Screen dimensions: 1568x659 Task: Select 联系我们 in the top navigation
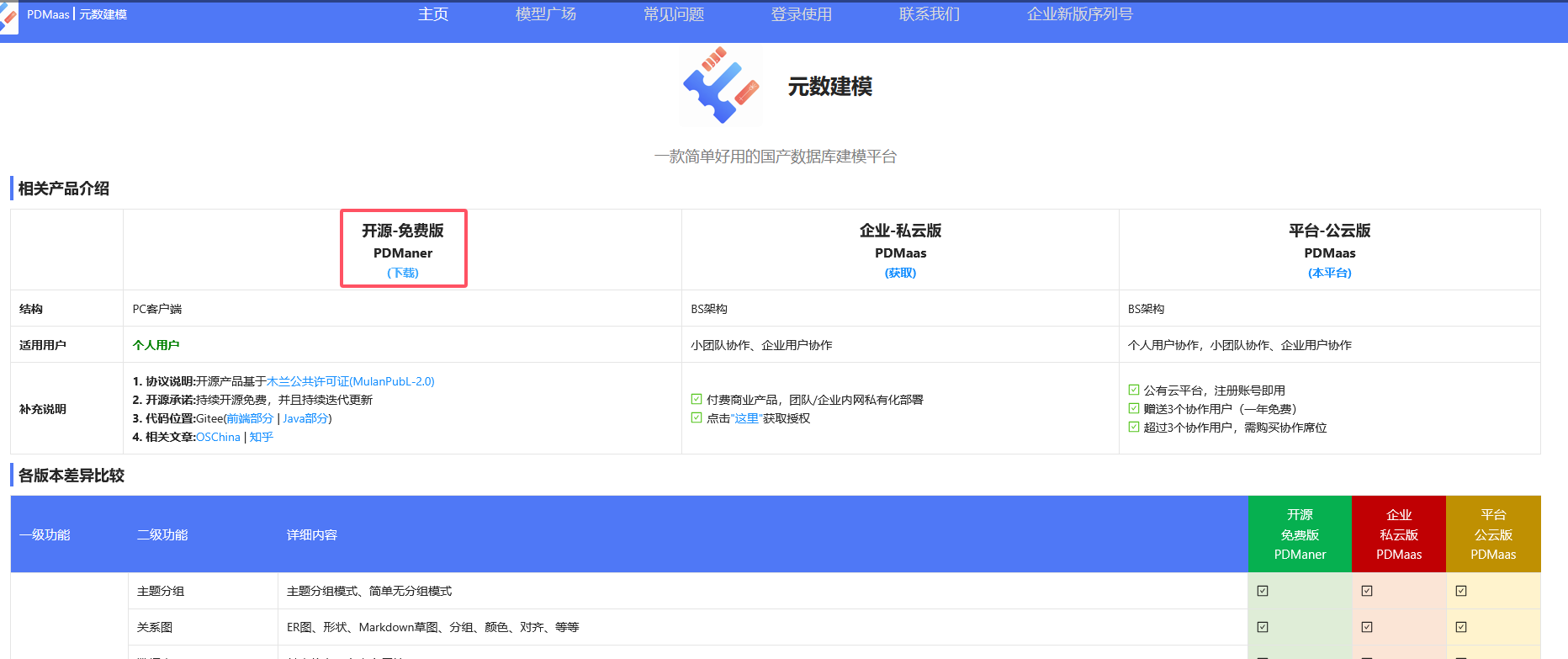point(930,14)
